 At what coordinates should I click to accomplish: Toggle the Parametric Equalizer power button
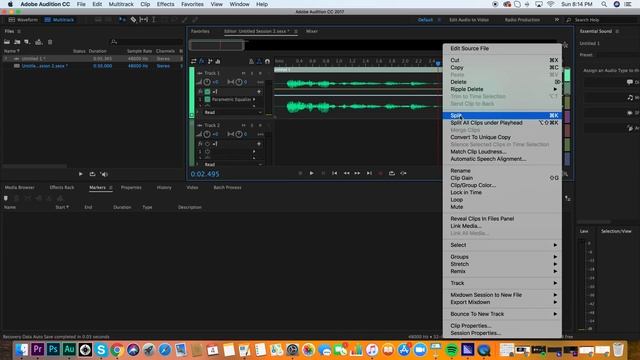coord(207,99)
